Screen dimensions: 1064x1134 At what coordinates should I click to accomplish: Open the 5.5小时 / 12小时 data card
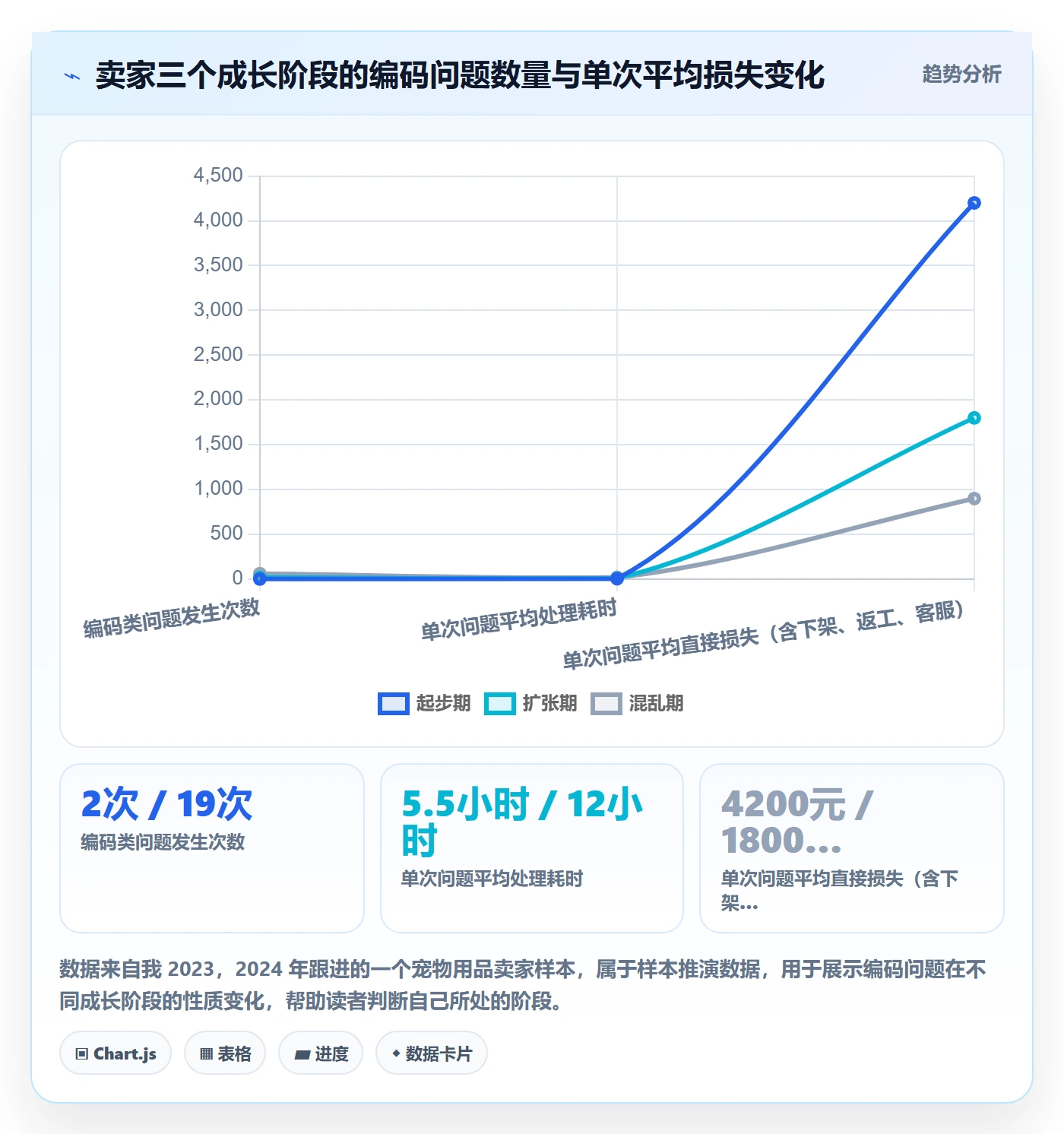coord(532,848)
